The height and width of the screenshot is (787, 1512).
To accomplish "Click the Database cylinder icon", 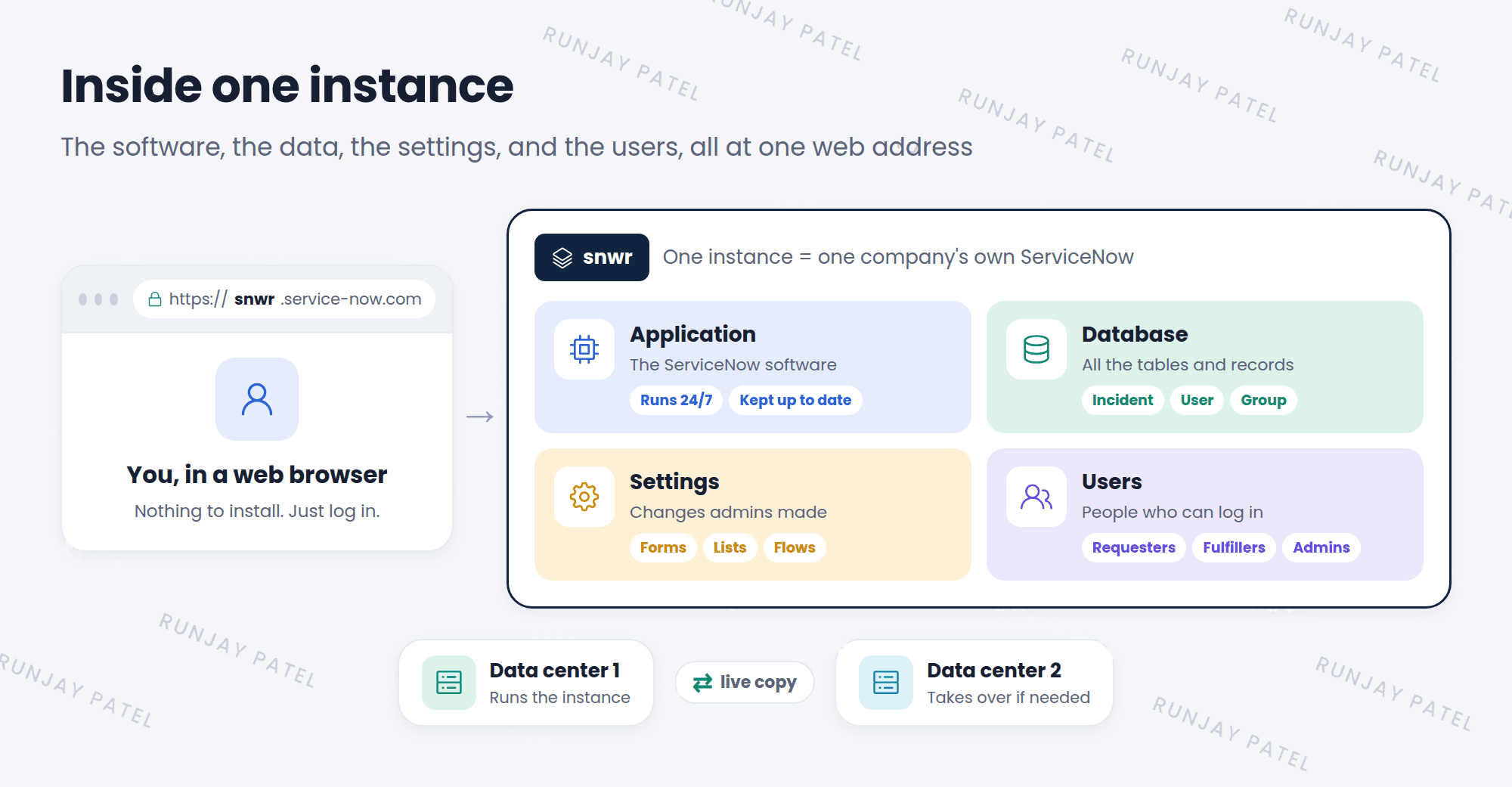I will [1036, 349].
